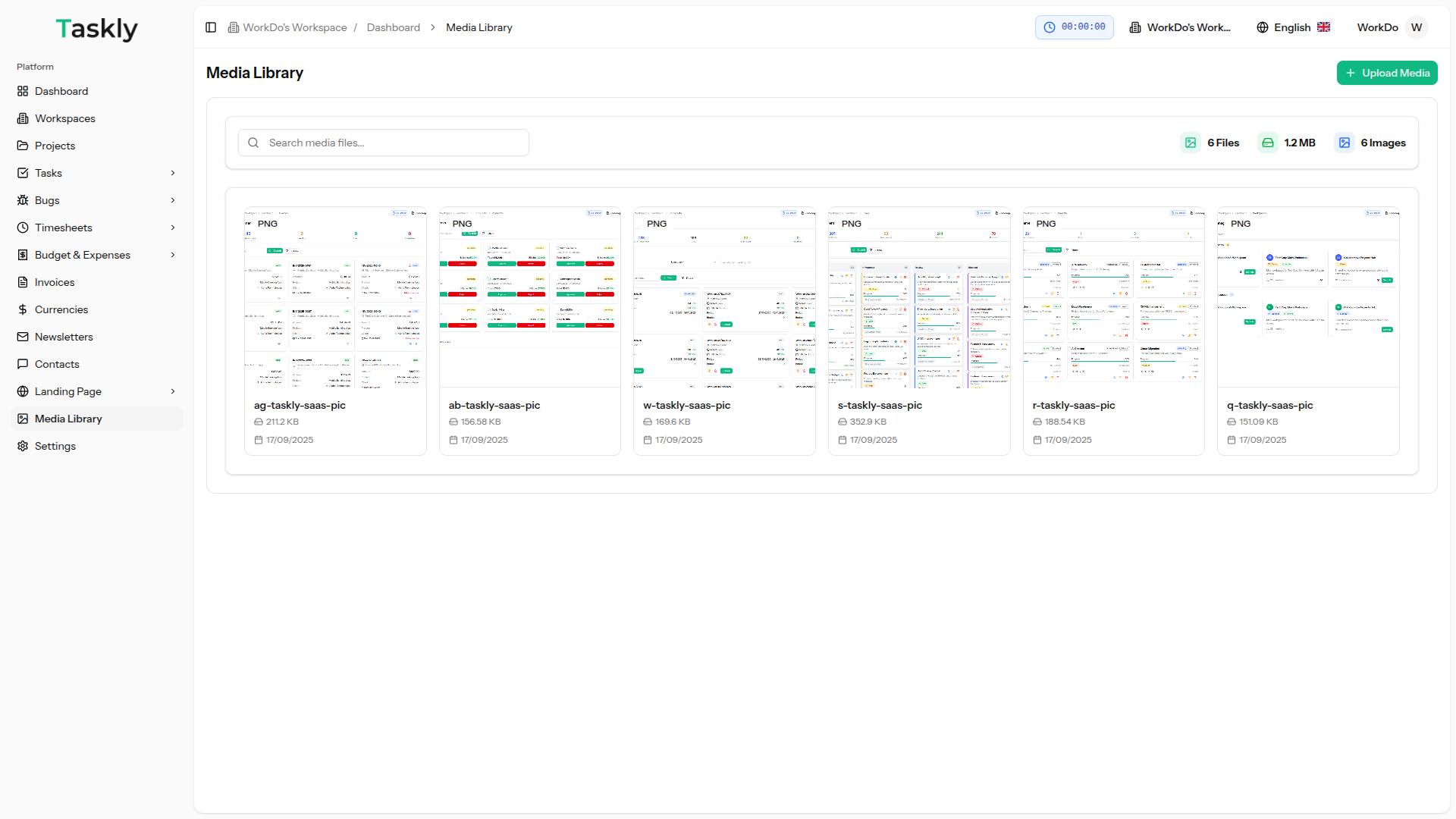Click the Settings gear icon
The width and height of the screenshot is (1456, 819).
(x=23, y=446)
